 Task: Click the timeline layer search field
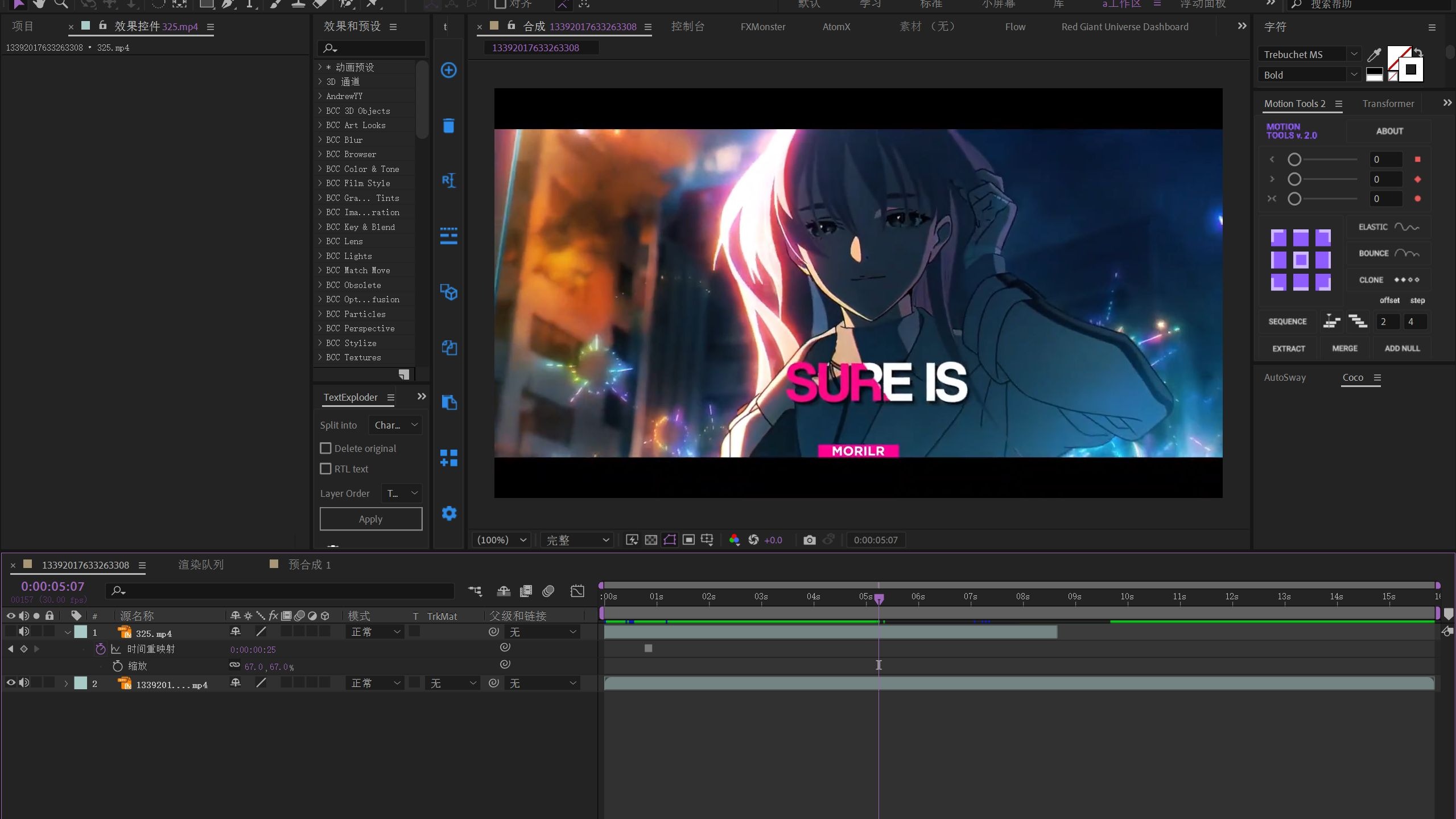pyautogui.click(x=280, y=591)
